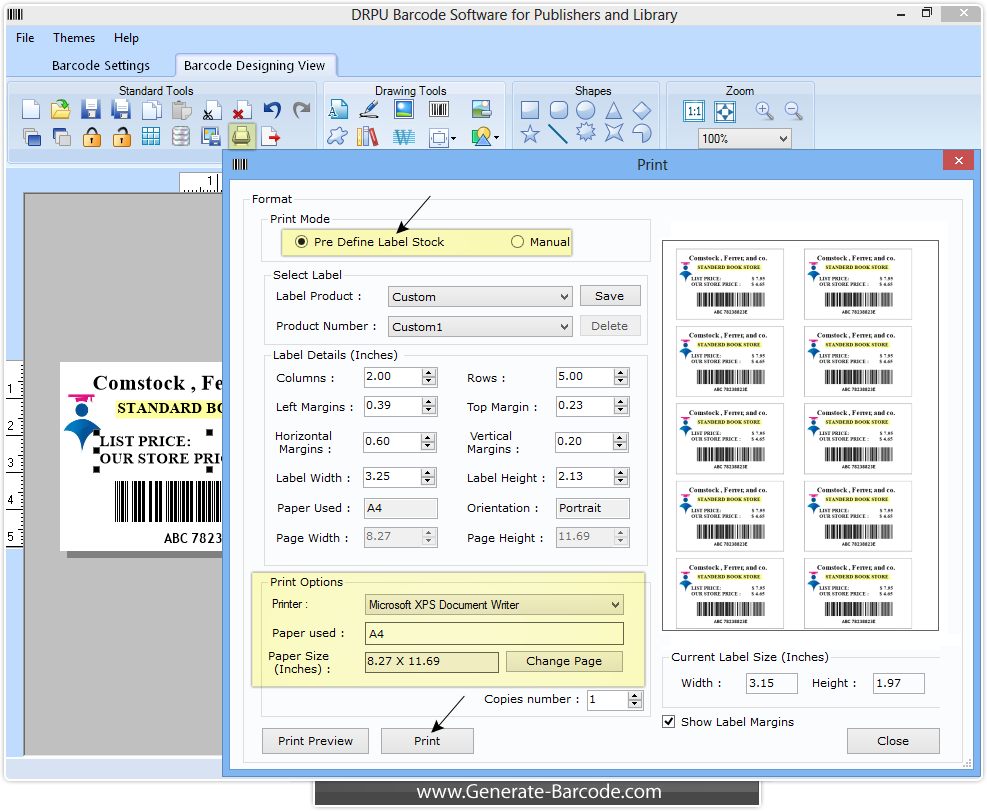Click the Change Page button
987x811 pixels.
[x=564, y=661]
